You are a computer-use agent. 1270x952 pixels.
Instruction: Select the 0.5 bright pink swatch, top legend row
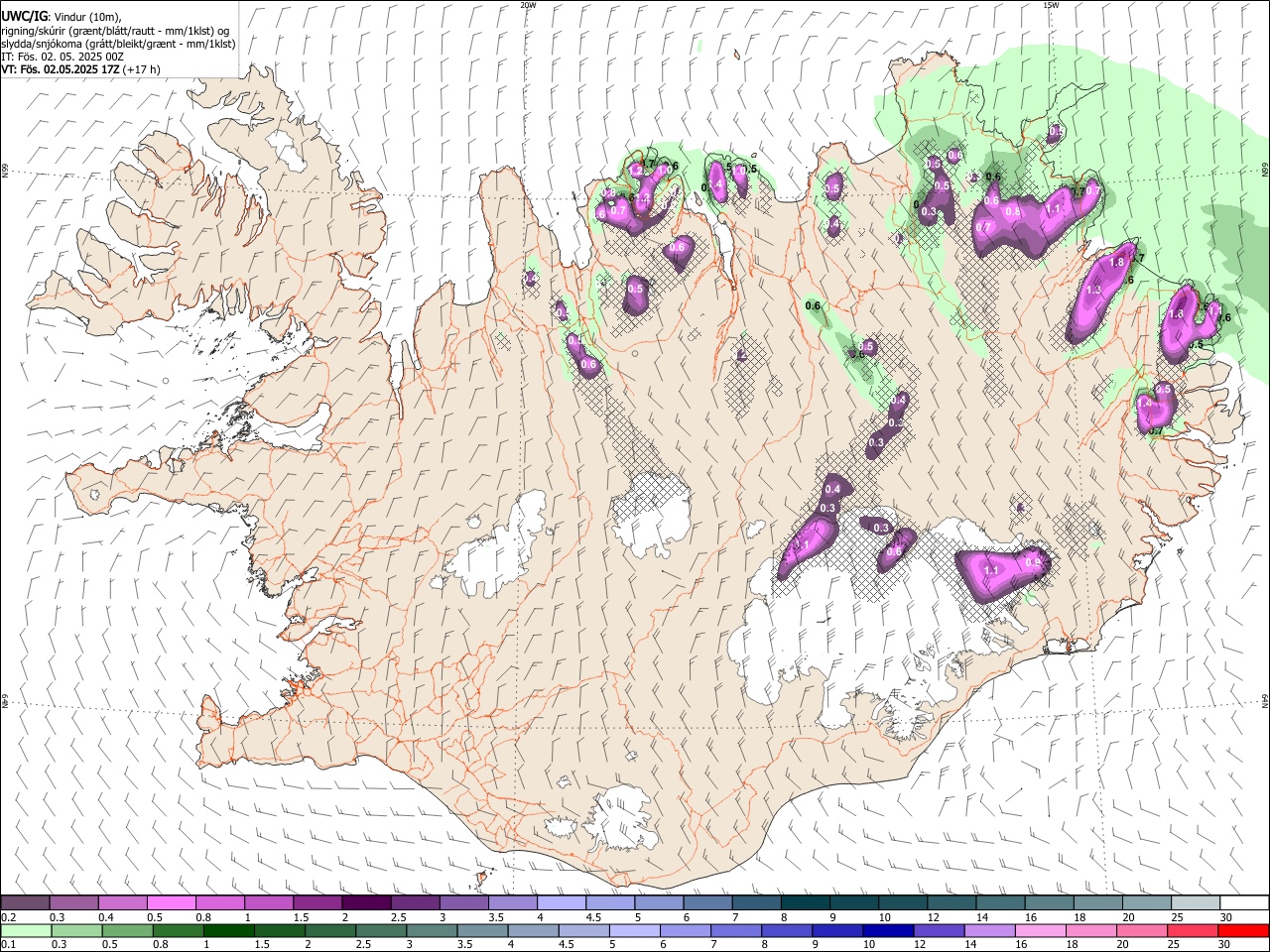coord(172,903)
